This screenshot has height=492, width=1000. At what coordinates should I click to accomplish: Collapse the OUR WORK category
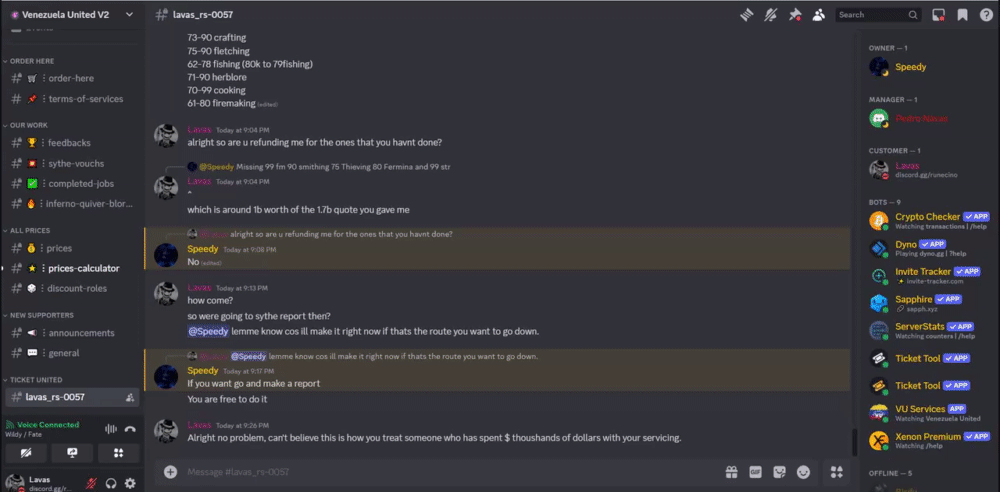click(x=28, y=125)
